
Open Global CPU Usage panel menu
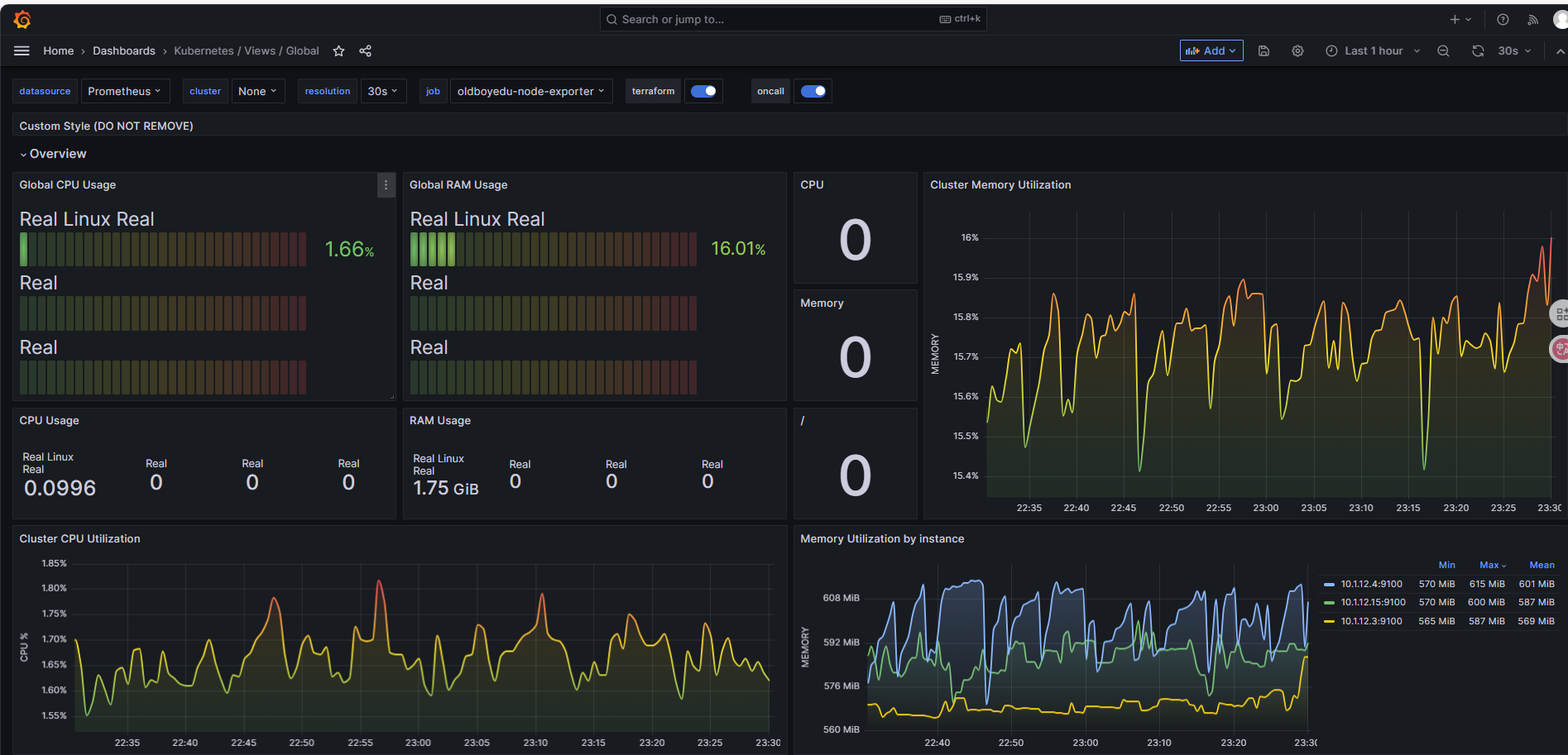point(386,185)
